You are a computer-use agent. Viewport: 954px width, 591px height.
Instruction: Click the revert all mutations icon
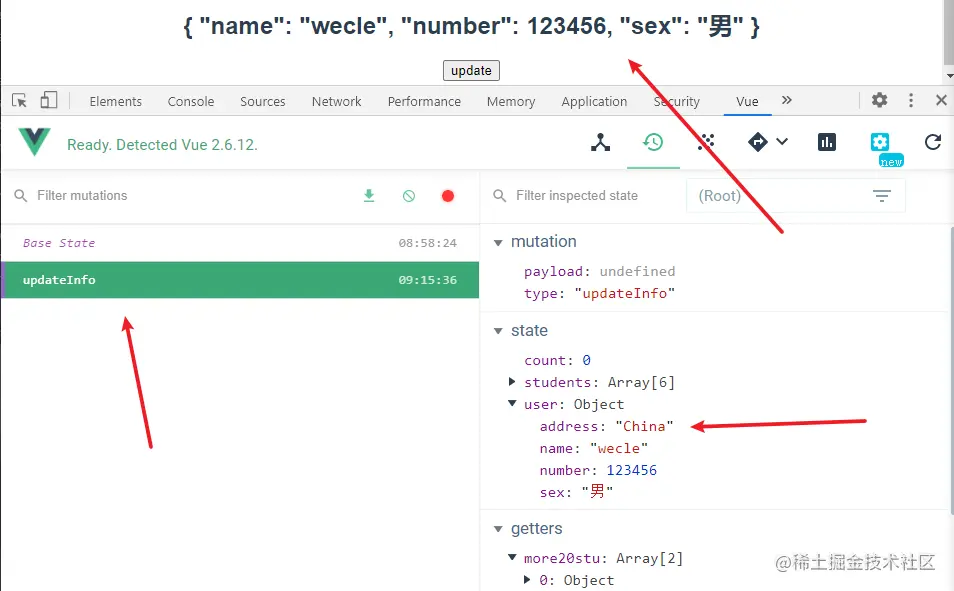409,195
